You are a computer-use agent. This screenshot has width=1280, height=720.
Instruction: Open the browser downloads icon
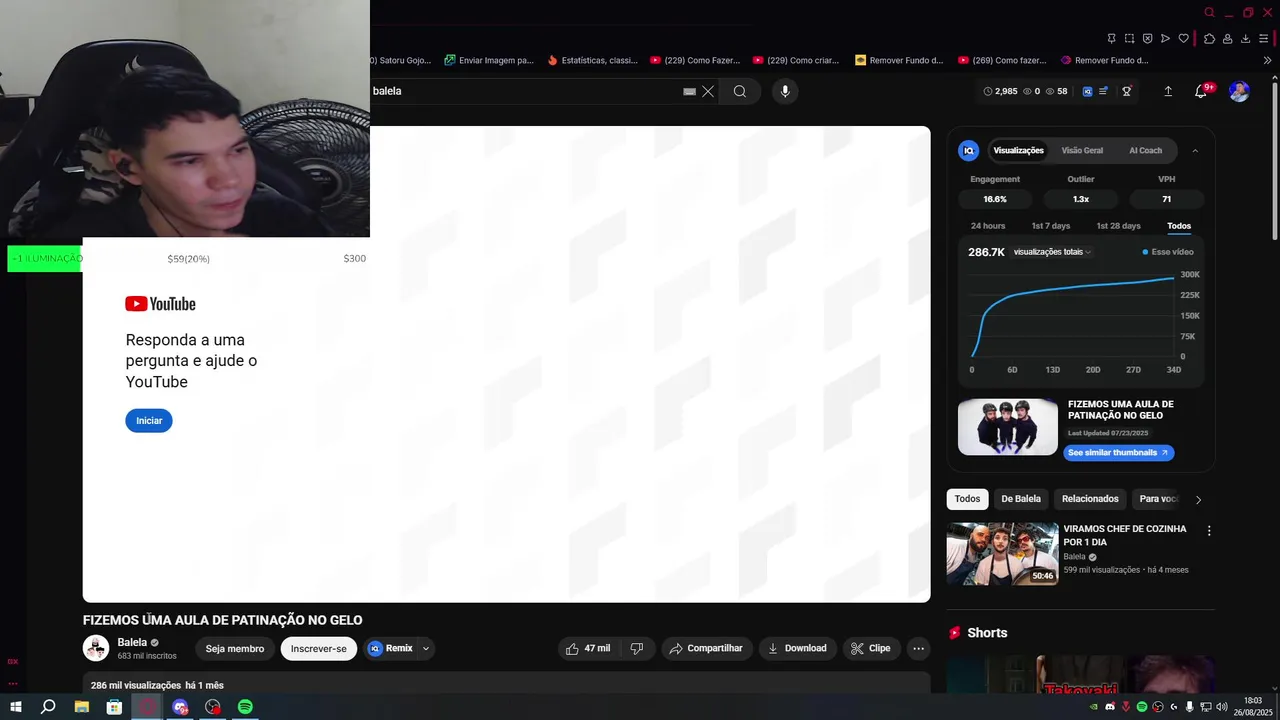(1246, 39)
